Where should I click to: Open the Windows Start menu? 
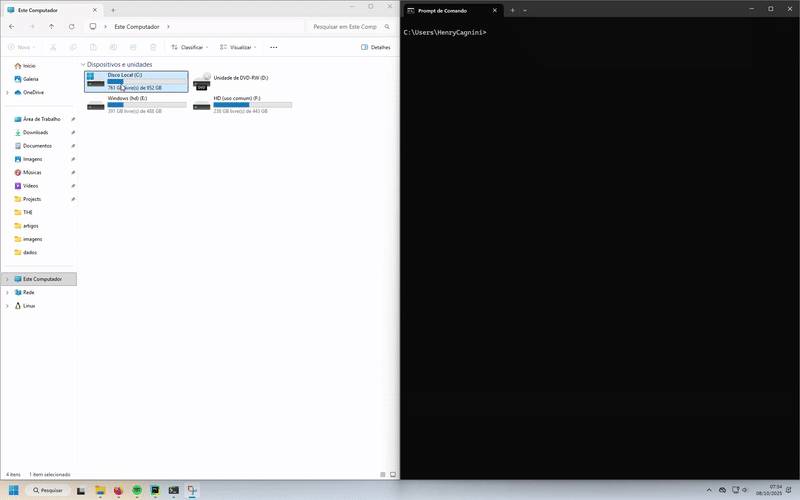(14, 490)
